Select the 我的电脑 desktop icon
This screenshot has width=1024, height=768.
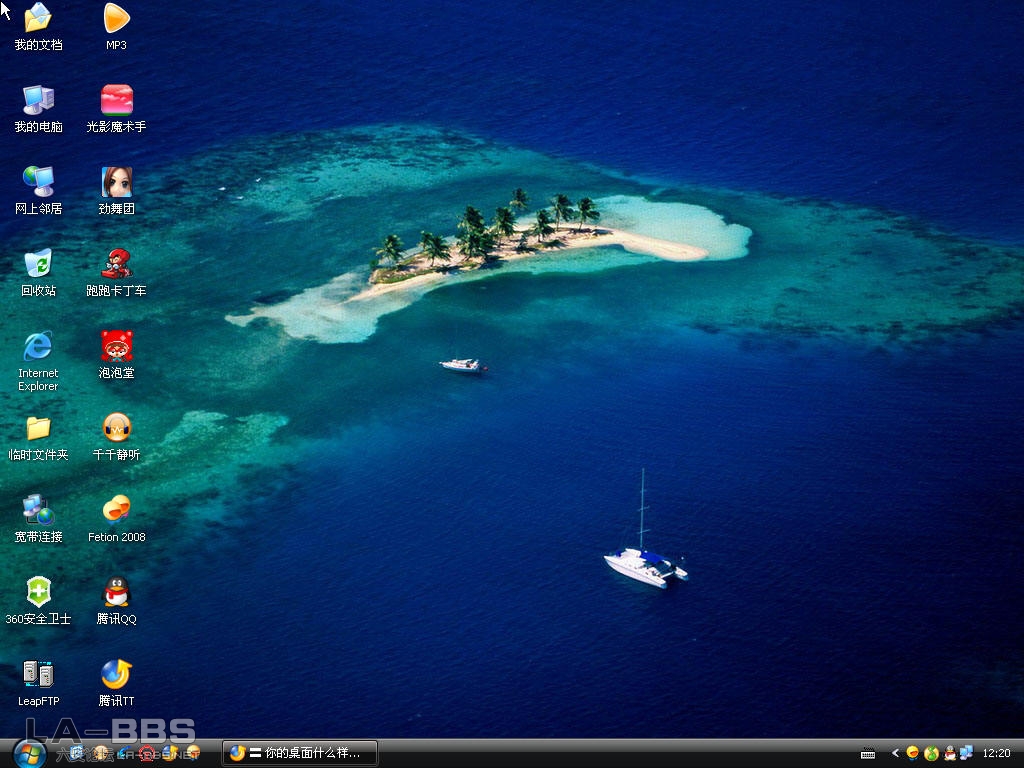38,100
